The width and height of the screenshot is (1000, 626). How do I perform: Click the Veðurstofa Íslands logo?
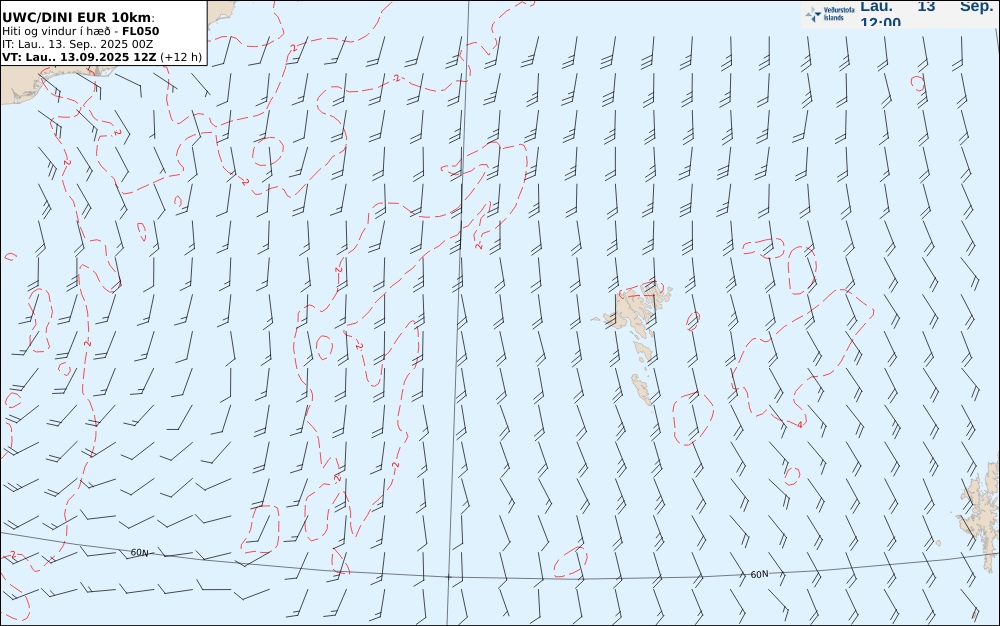point(829,14)
